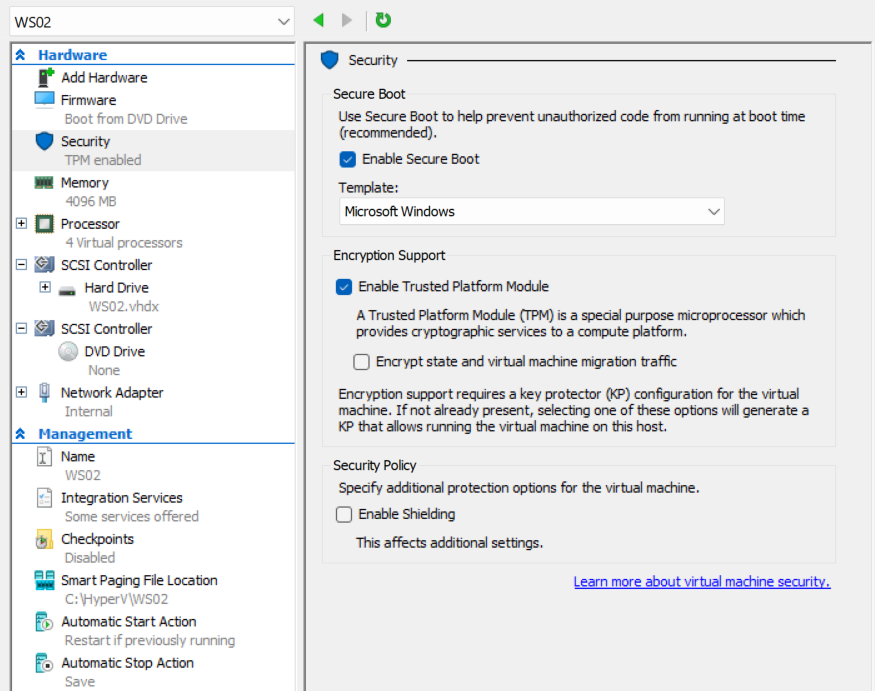The height and width of the screenshot is (691, 875).
Task: Collapse the Hardware section header
Action: (20, 55)
